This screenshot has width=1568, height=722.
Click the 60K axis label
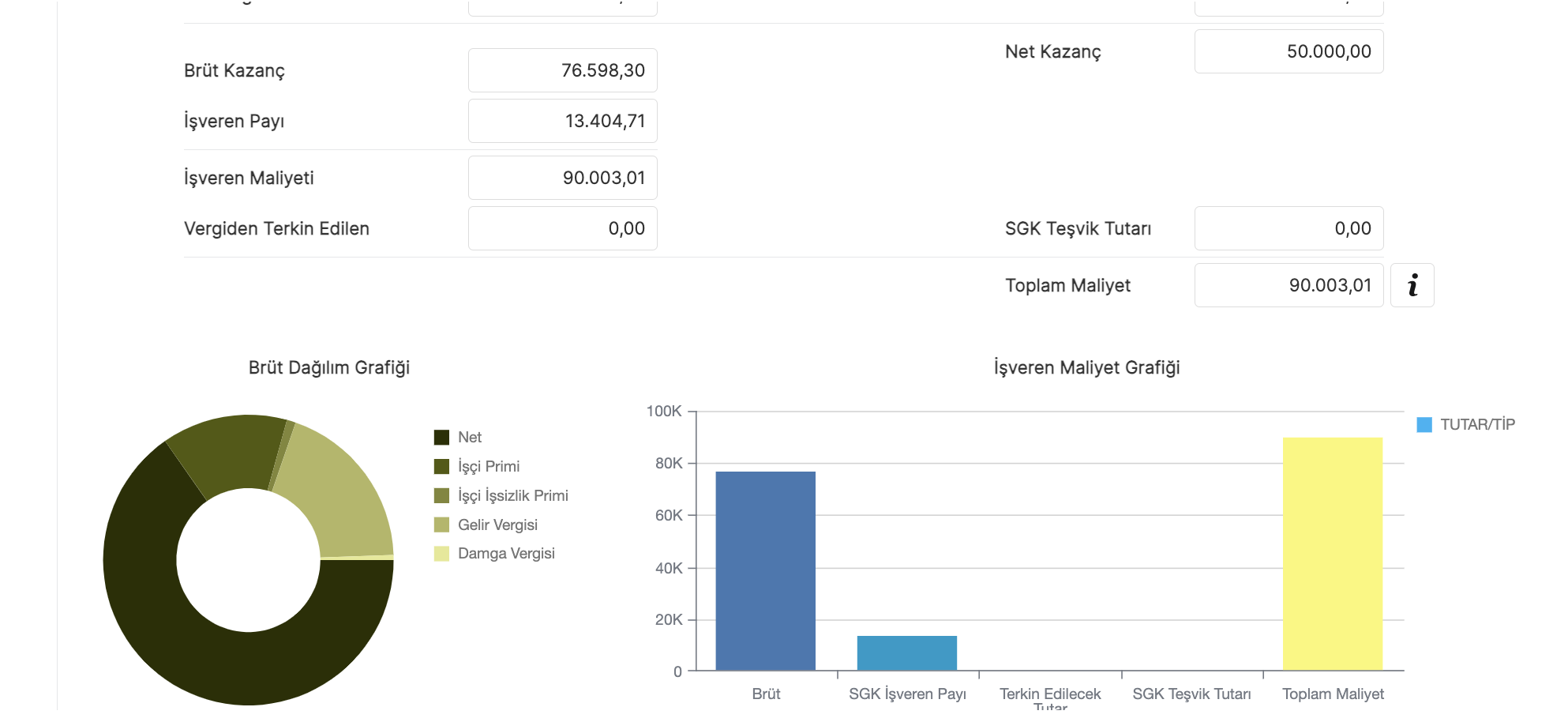[669, 515]
